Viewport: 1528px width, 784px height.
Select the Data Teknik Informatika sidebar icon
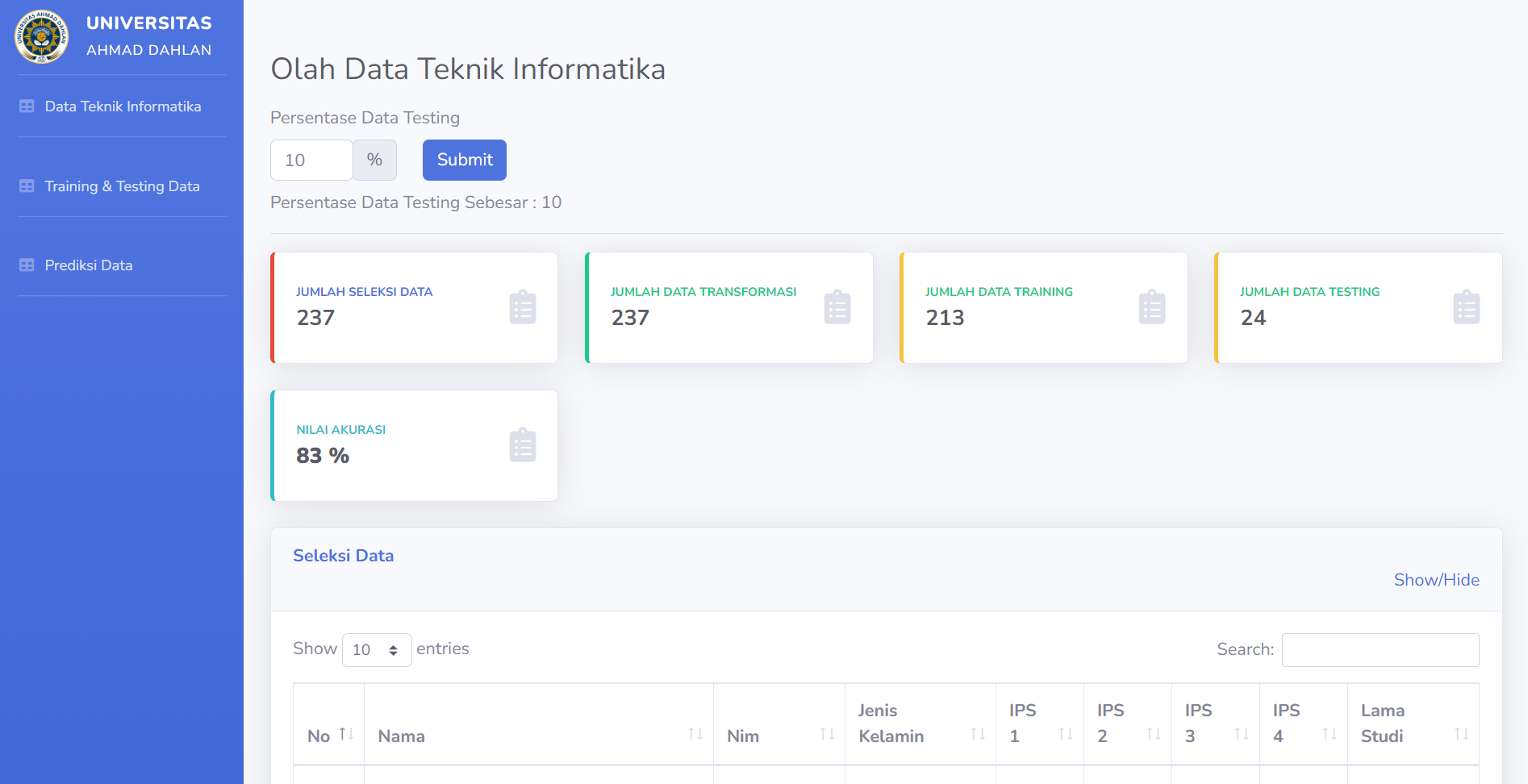[27, 106]
